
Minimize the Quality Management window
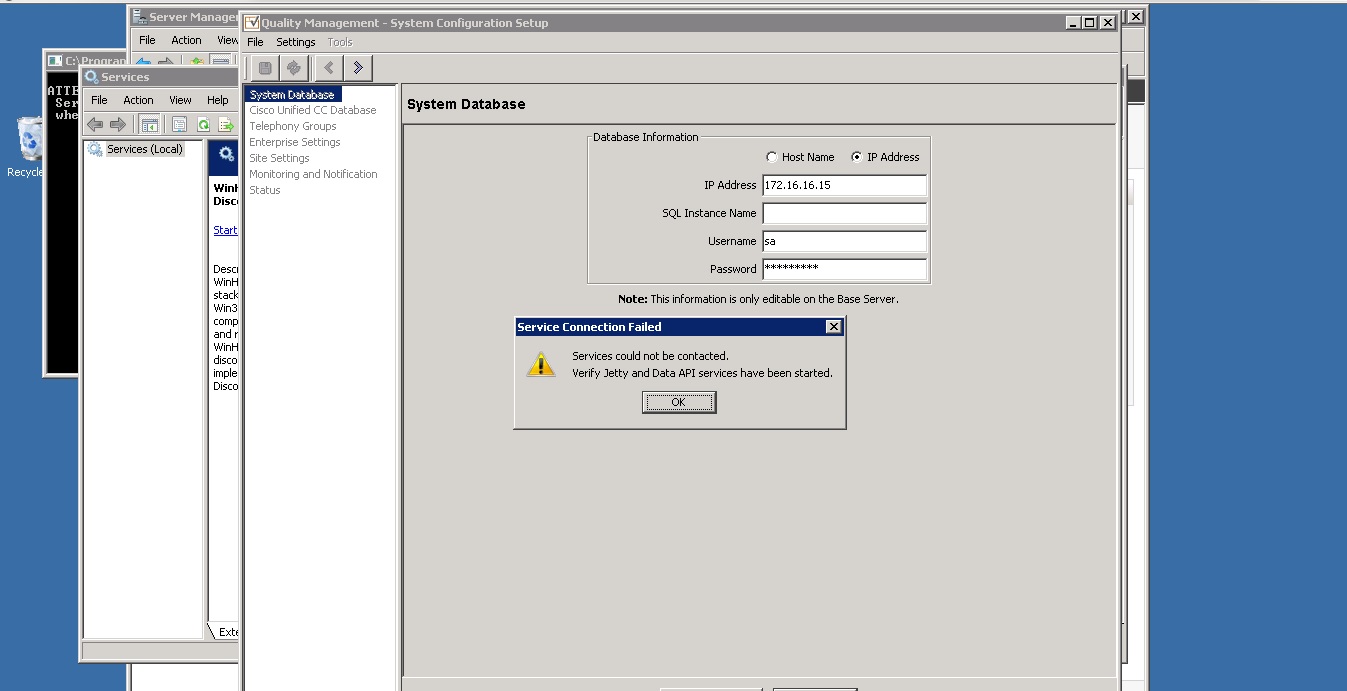pyautogui.click(x=1073, y=22)
